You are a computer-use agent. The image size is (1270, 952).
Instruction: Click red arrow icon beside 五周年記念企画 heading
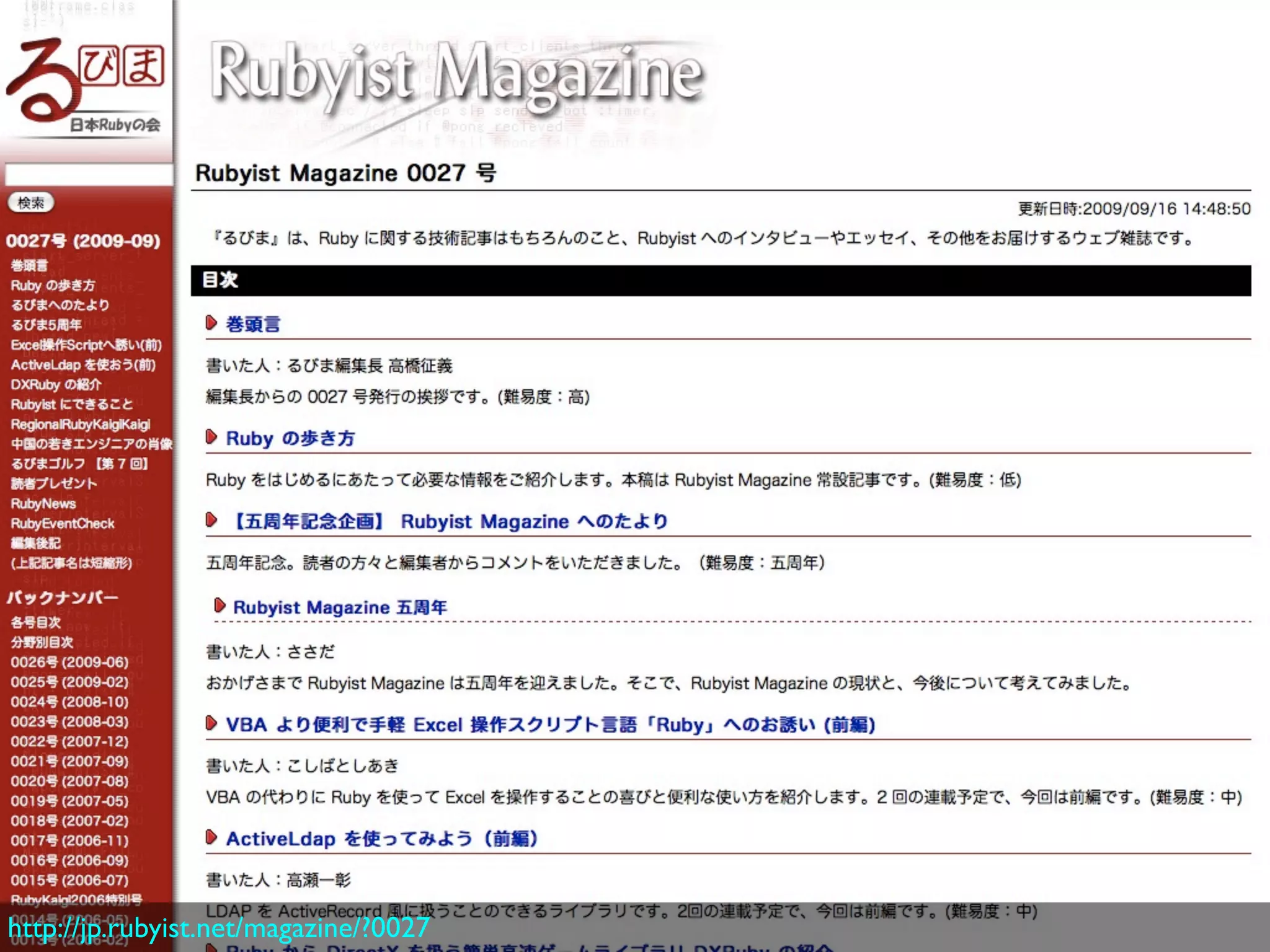(x=211, y=520)
